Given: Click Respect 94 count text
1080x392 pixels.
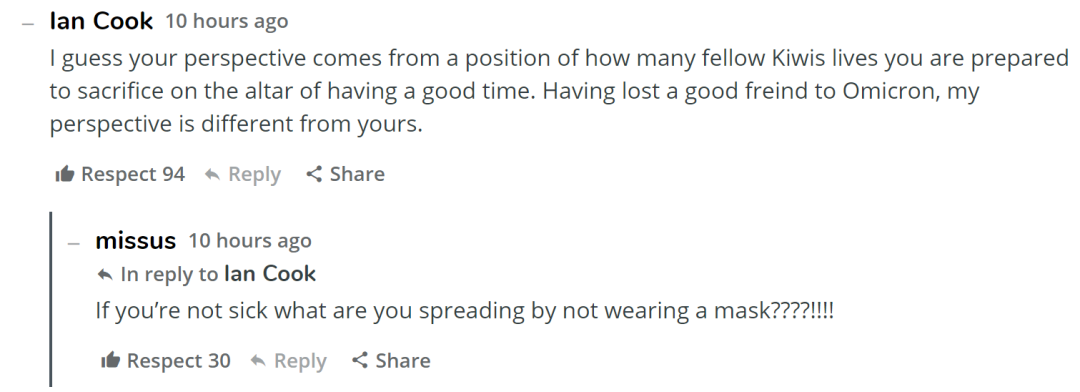Looking at the screenshot, I should pos(133,174).
